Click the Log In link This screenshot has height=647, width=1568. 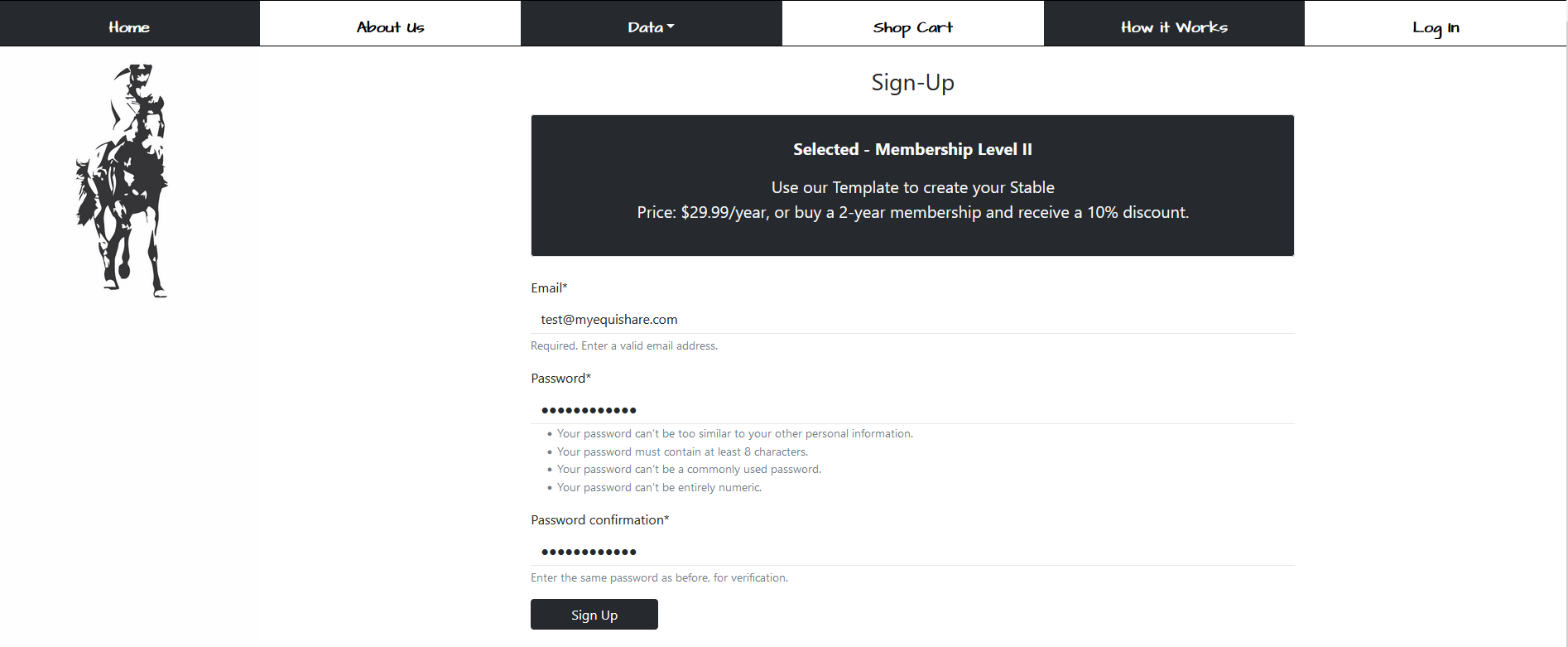pyautogui.click(x=1436, y=27)
